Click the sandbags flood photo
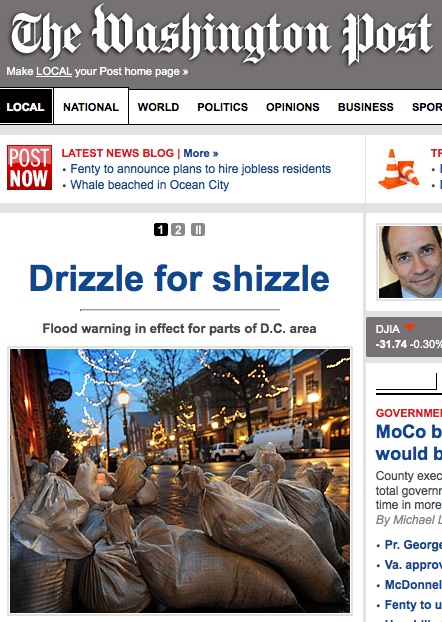 [180, 480]
